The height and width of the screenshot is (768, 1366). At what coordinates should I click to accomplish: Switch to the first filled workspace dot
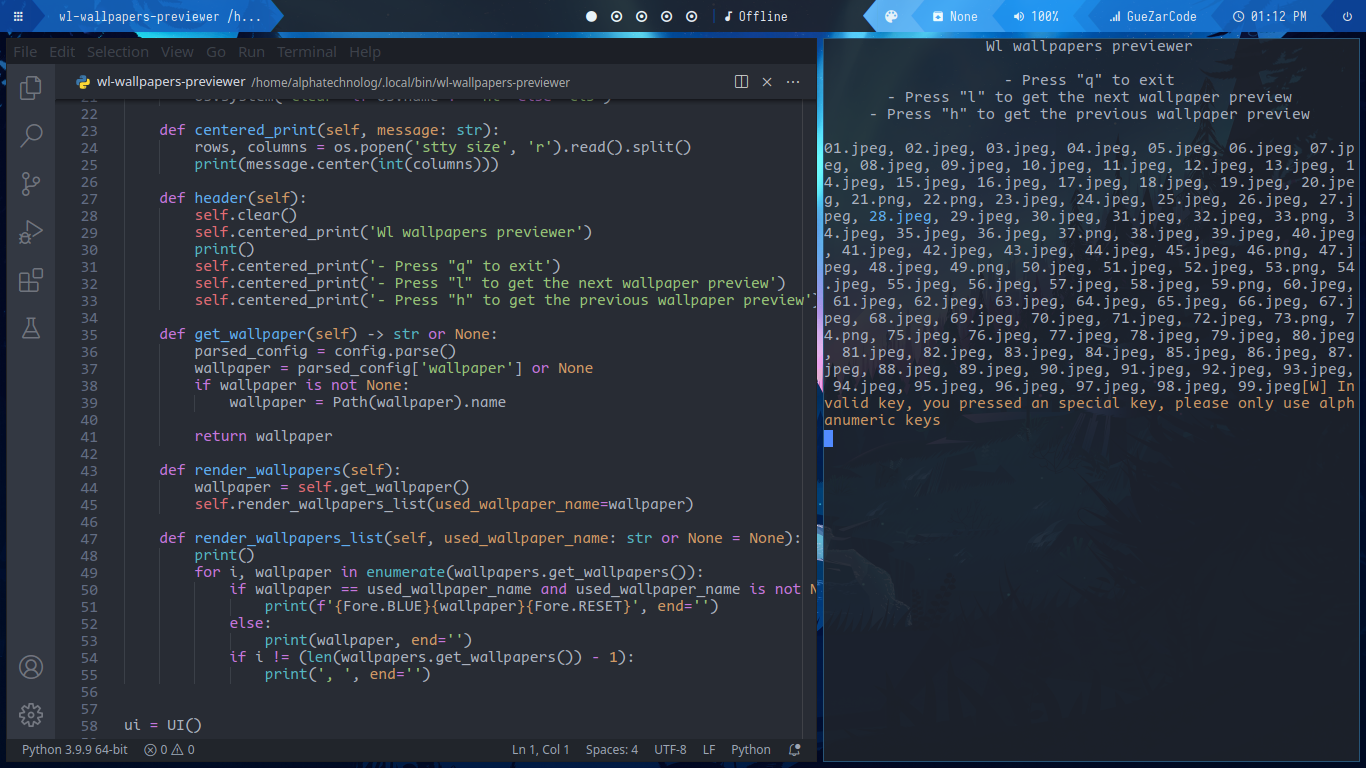(591, 16)
